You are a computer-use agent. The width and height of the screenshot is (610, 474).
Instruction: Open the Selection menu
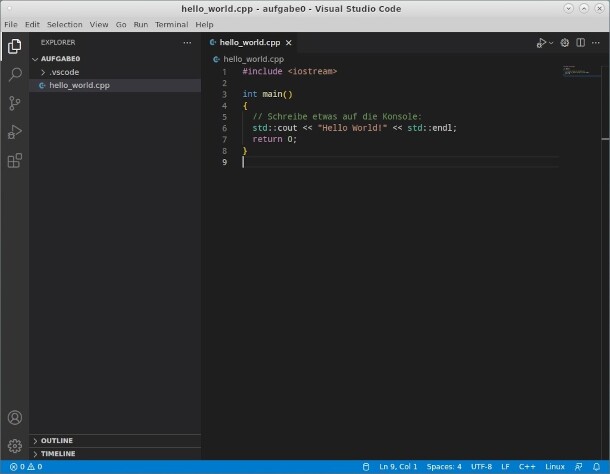[65, 25]
